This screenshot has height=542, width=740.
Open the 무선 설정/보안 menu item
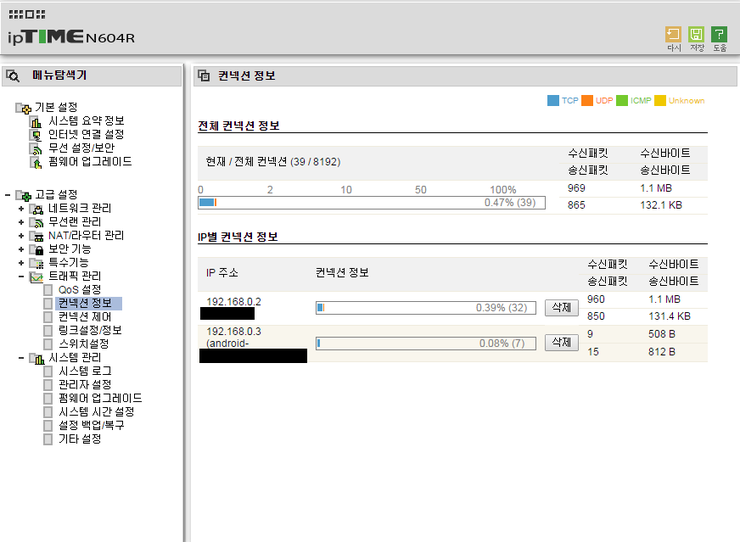82,148
